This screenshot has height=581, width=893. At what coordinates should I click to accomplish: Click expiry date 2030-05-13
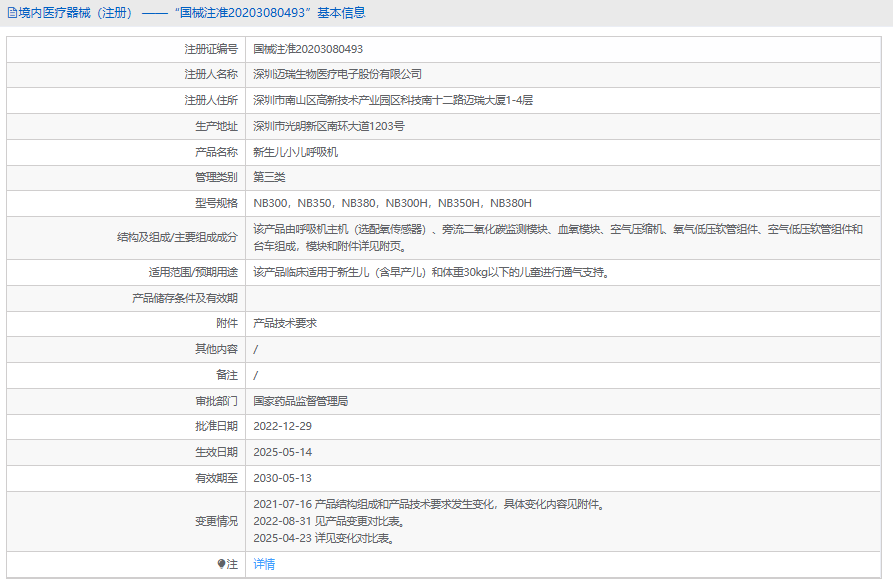[x=282, y=478]
